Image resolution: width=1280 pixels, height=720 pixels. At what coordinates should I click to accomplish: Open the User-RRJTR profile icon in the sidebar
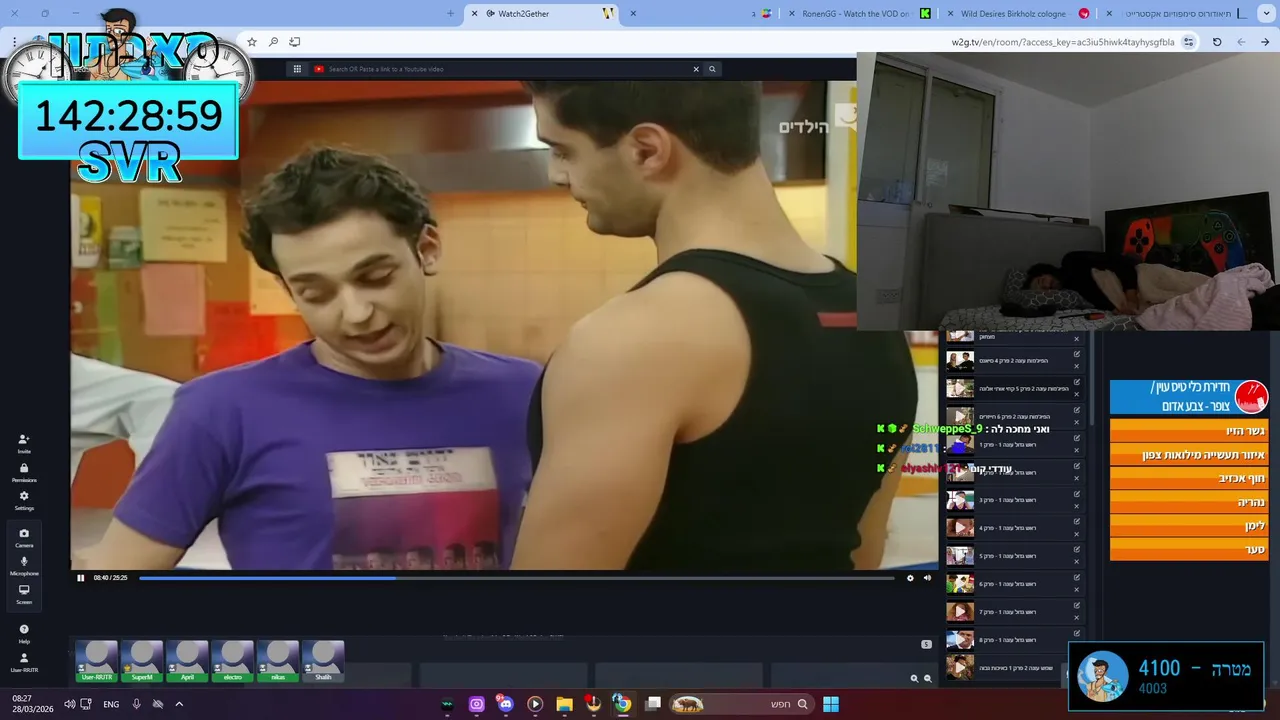tap(24, 662)
